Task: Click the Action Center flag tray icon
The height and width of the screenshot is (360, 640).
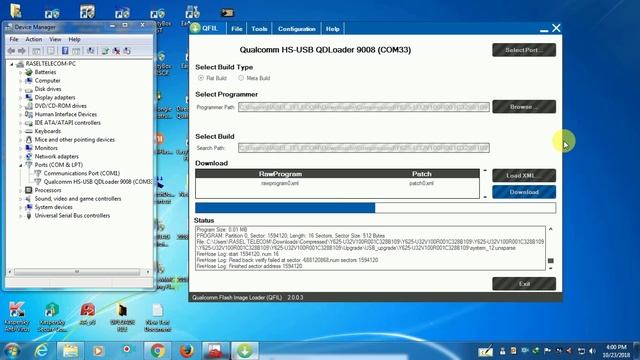Action: (547, 351)
